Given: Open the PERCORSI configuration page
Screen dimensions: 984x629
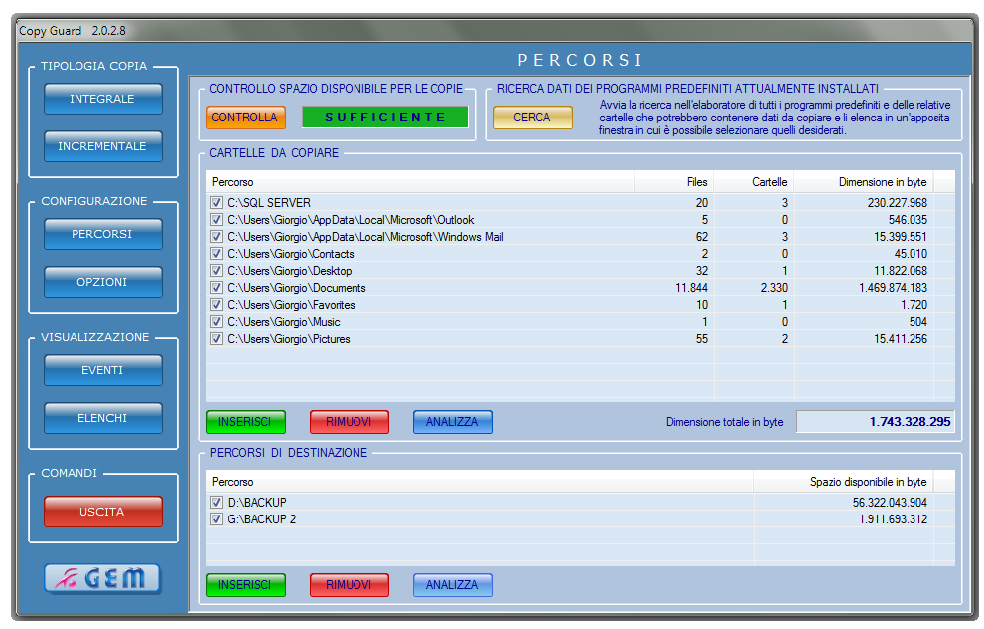Looking at the screenshot, I should click(x=103, y=234).
